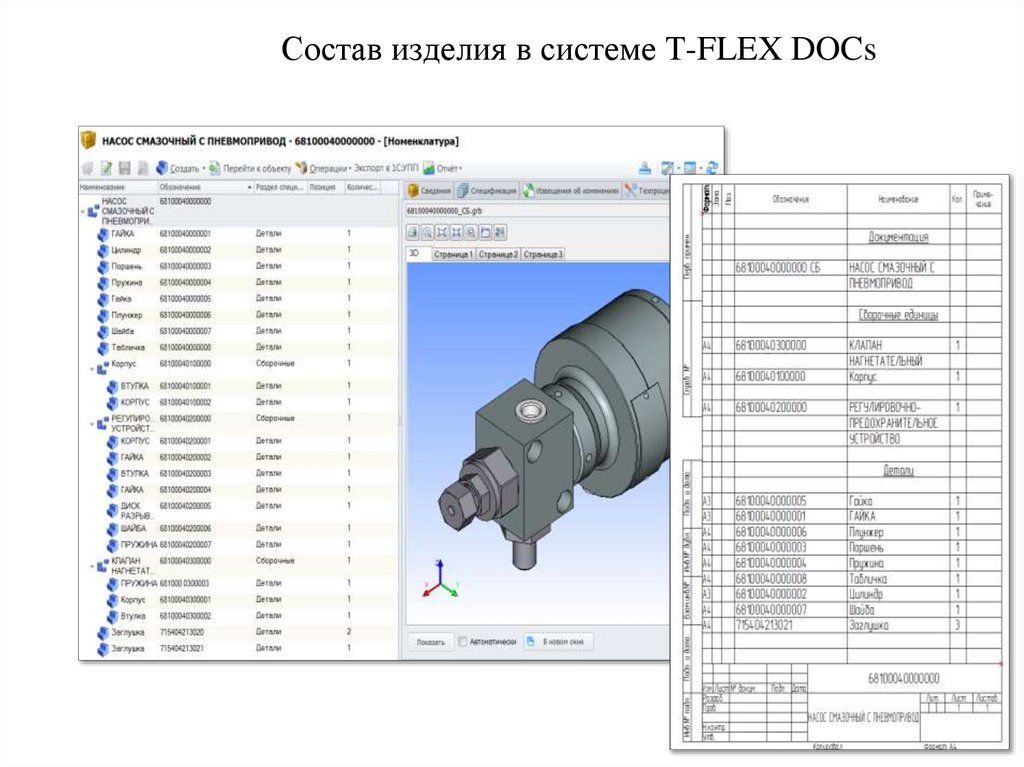
Task: Click the part icon beside Цилиндр
Action: tap(103, 250)
